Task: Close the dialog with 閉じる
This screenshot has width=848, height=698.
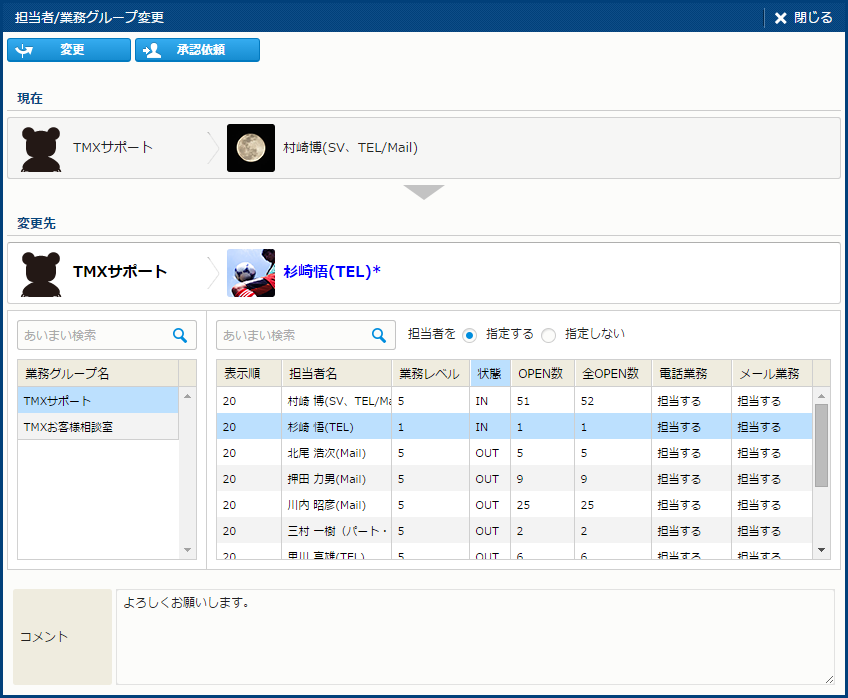Action: [x=802, y=17]
